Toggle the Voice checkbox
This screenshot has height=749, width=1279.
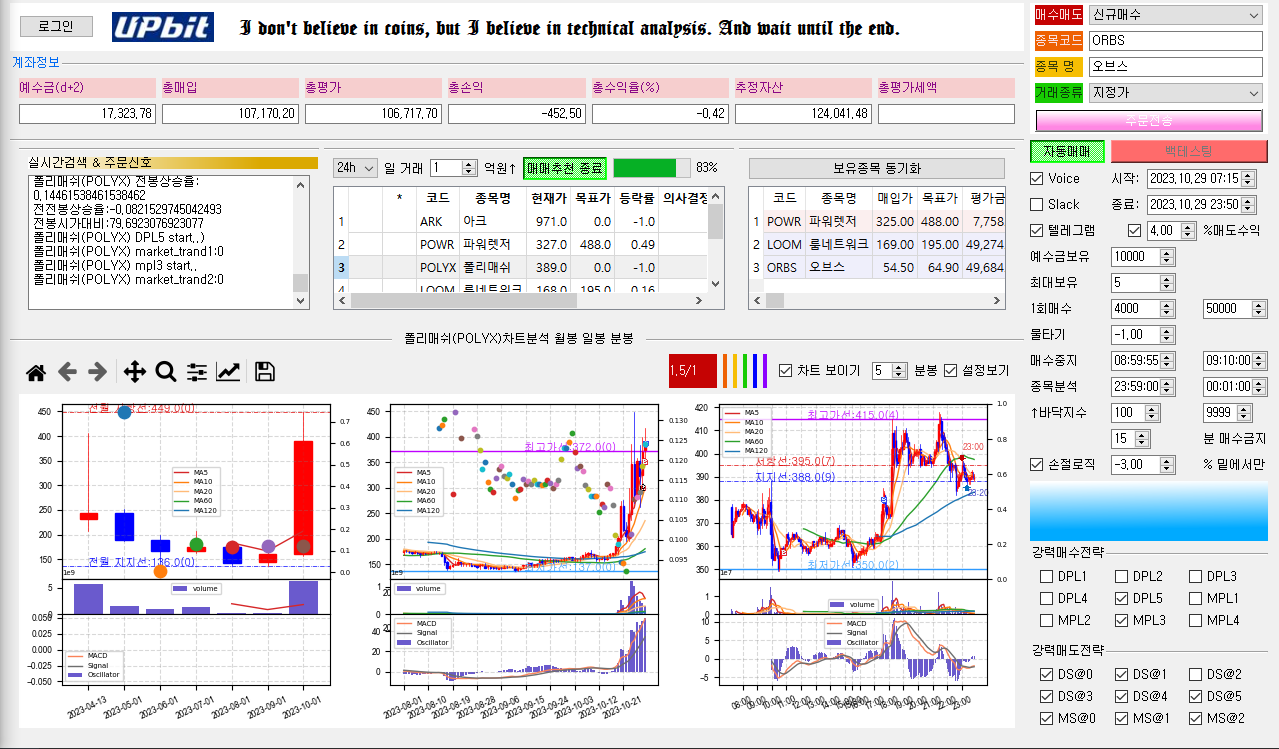(1037, 178)
